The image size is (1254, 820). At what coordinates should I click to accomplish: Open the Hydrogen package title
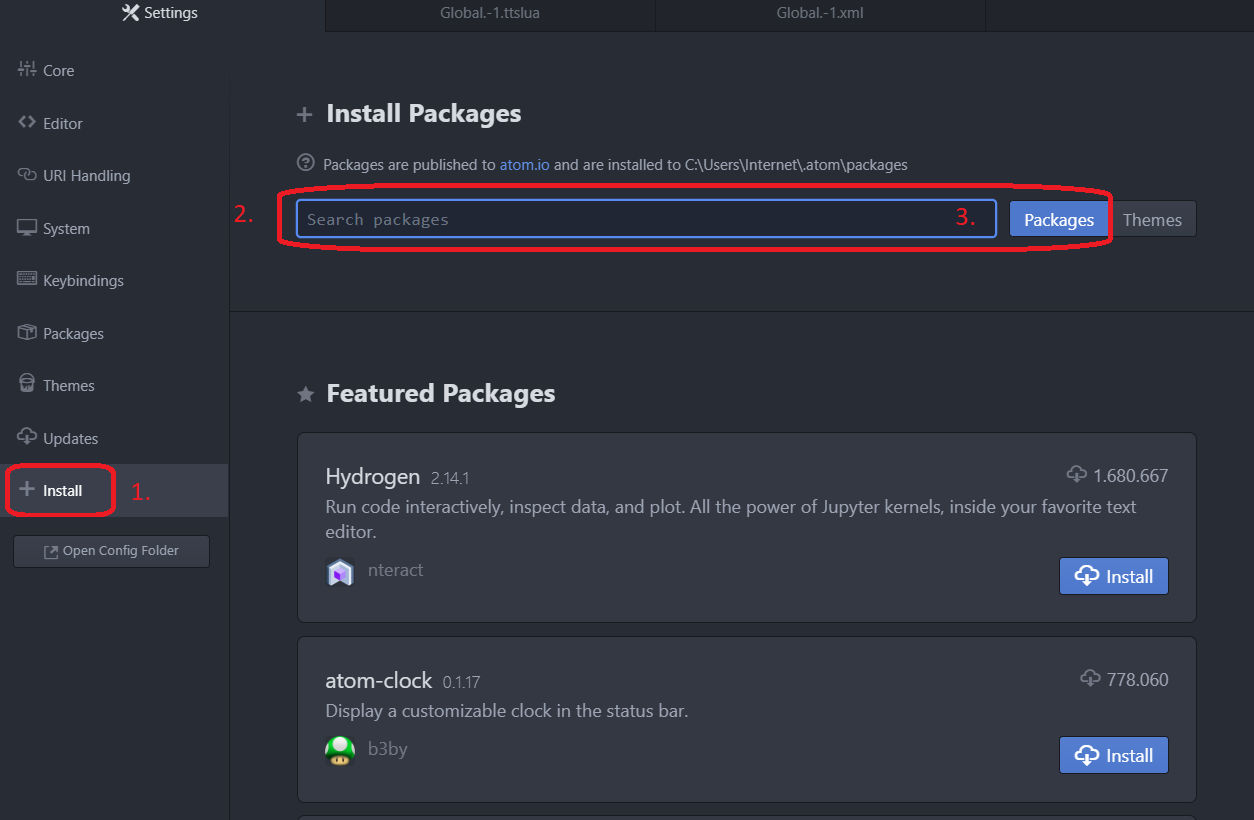coord(372,476)
